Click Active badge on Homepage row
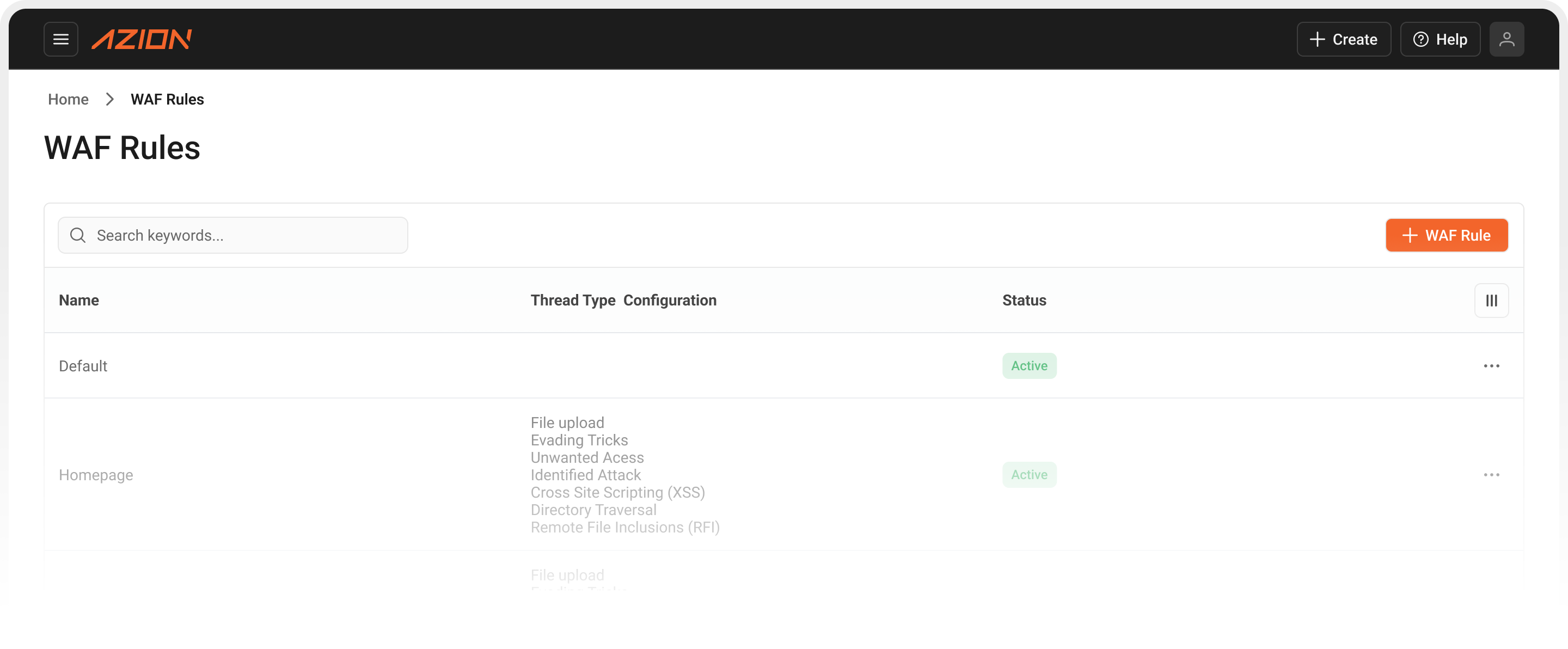Image resolution: width=1568 pixels, height=649 pixels. tap(1028, 474)
